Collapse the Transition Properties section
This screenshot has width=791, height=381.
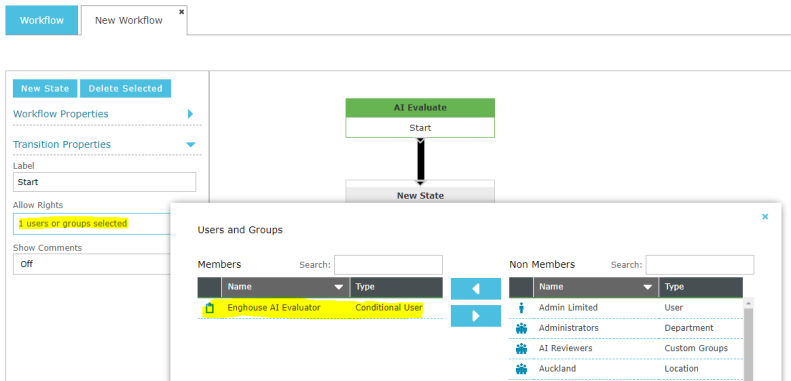click(190, 145)
